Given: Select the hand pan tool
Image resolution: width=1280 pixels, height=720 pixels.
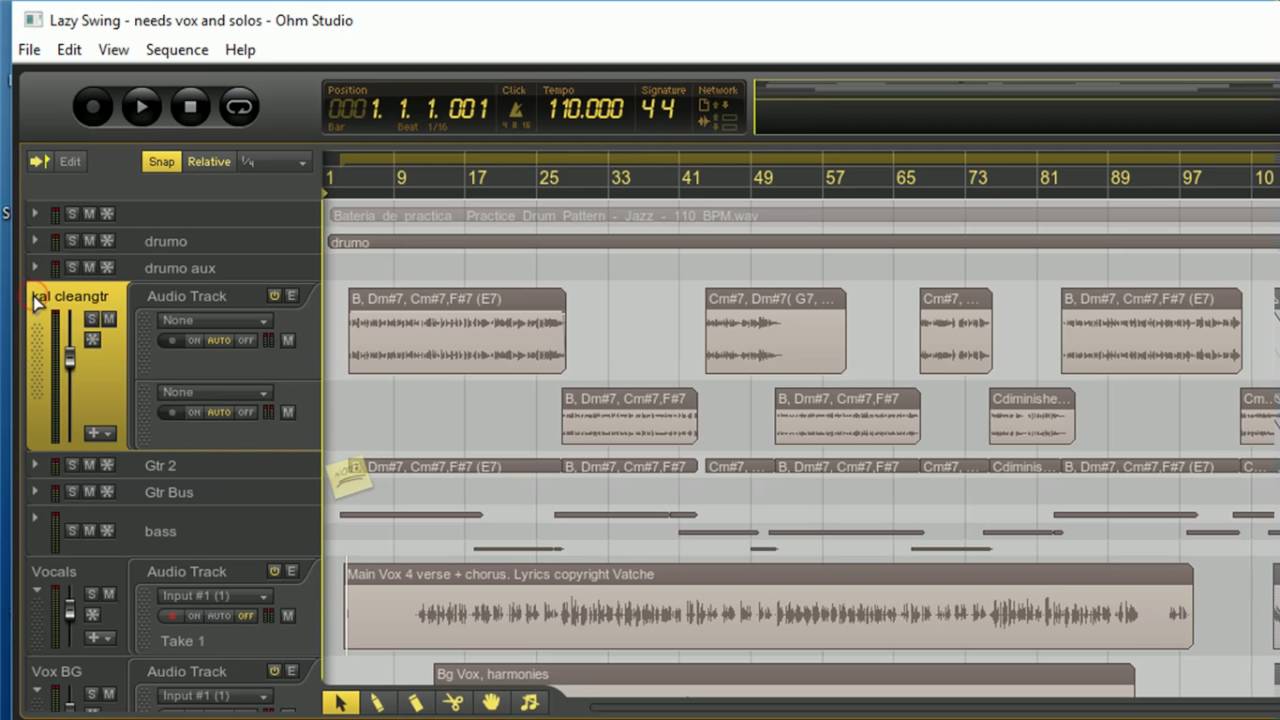Looking at the screenshot, I should (x=490, y=703).
